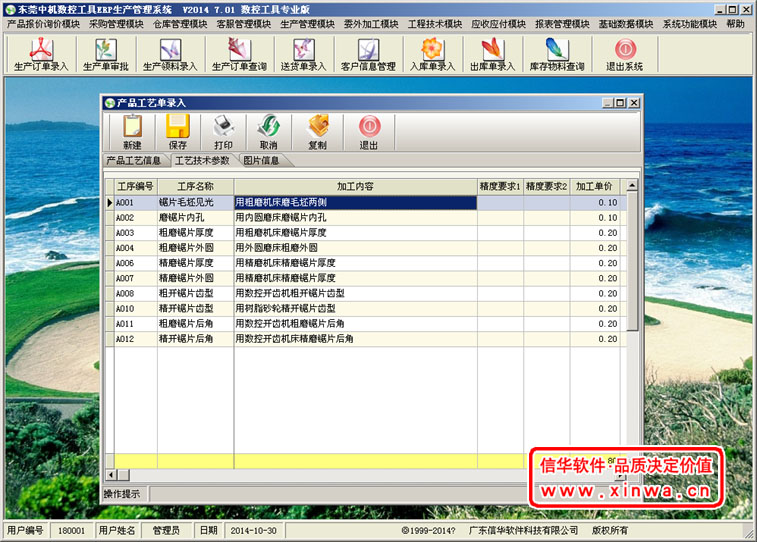757x542 pixels.
Task: Open the 帮助 menu
Action: click(x=735, y=24)
